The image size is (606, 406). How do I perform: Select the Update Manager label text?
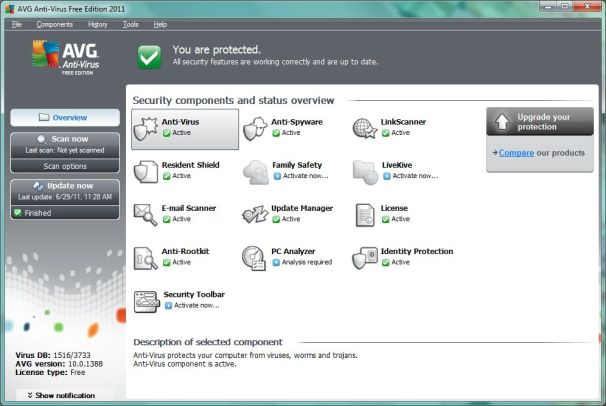point(302,208)
